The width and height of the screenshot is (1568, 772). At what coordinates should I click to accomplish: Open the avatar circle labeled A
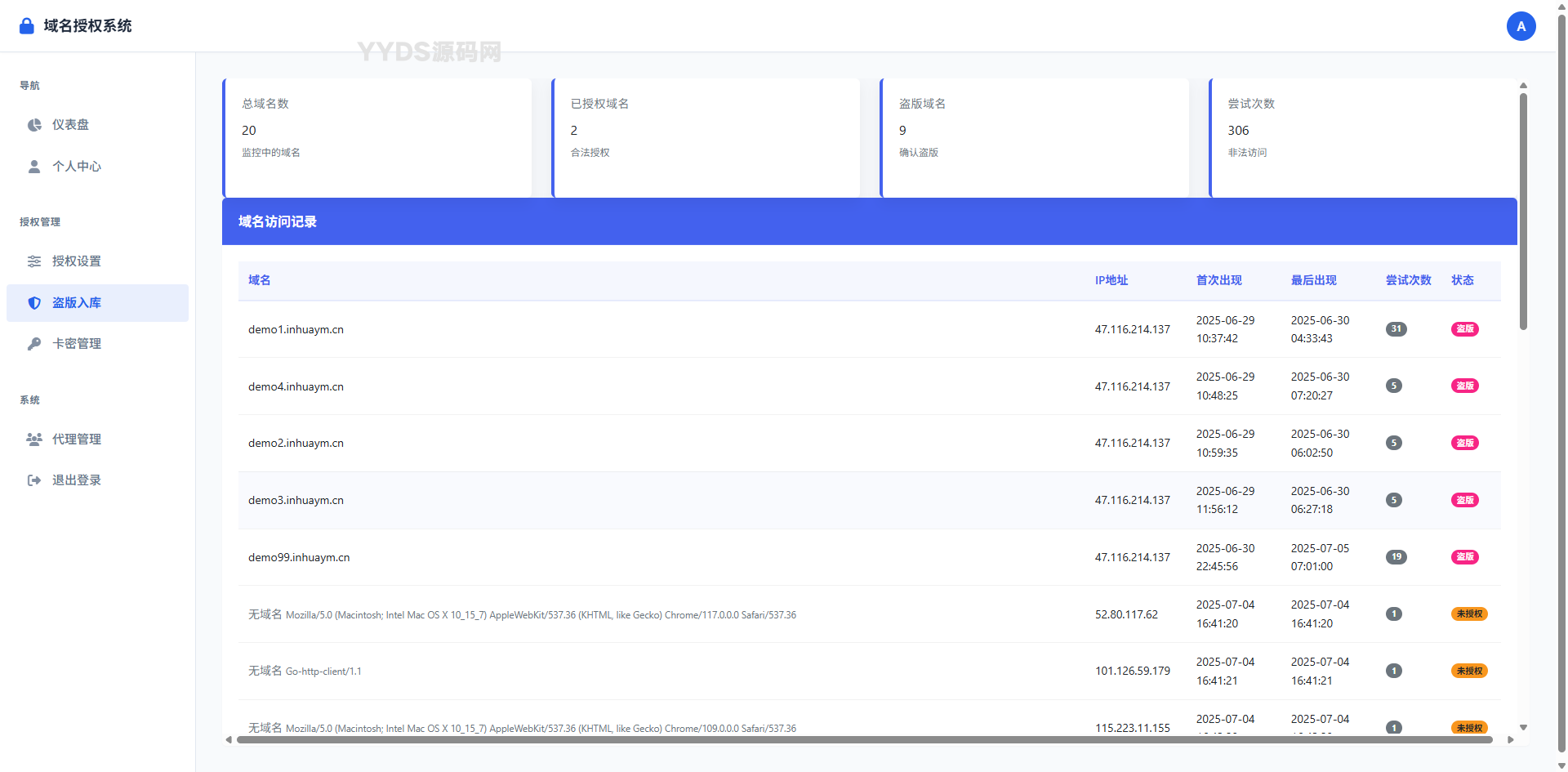tap(1521, 25)
